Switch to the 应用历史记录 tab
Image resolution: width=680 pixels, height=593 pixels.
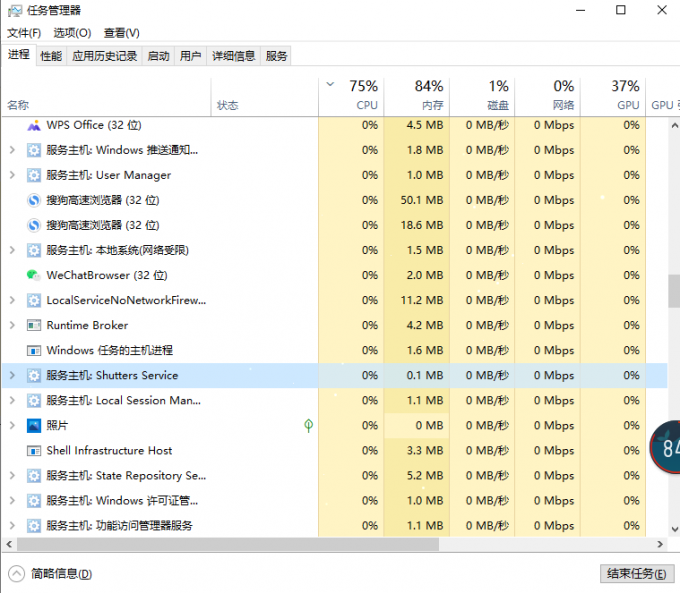105,56
